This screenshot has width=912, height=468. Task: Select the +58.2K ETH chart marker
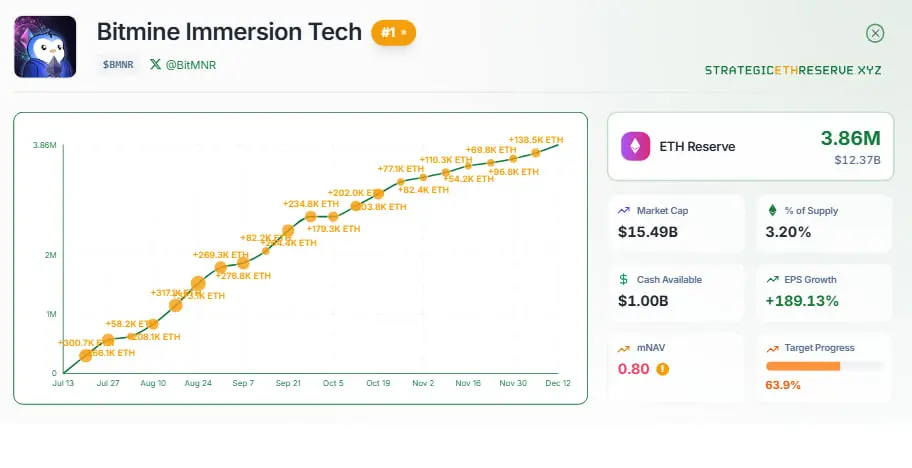pyautogui.click(x=153, y=324)
